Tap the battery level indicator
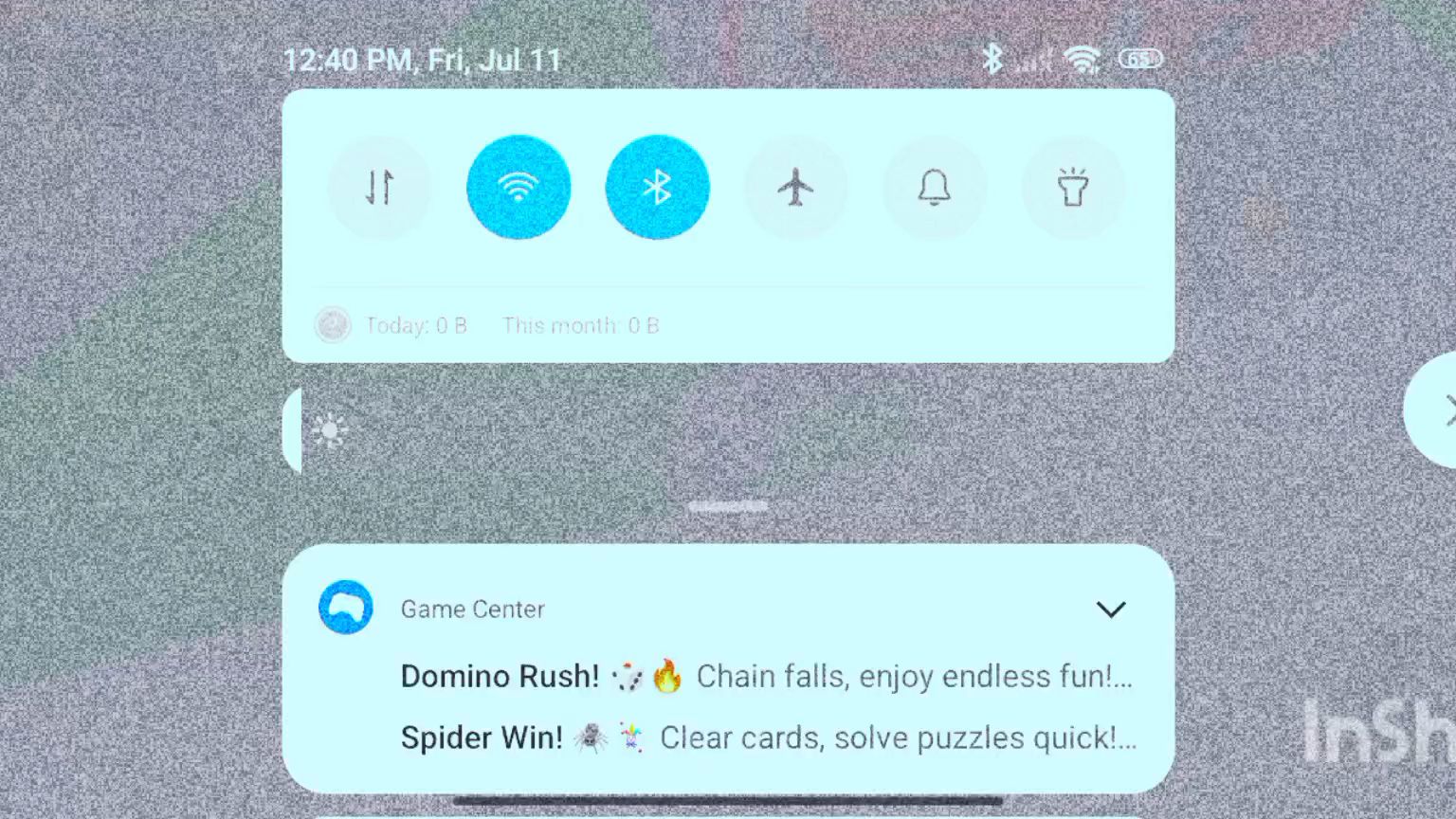The image size is (1456, 819). tap(1140, 59)
